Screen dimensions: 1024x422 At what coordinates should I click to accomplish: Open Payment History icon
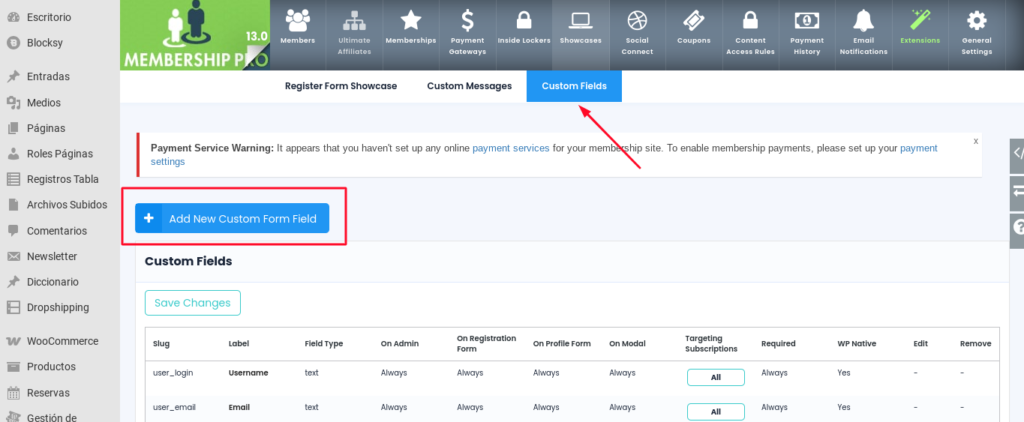[x=807, y=20]
